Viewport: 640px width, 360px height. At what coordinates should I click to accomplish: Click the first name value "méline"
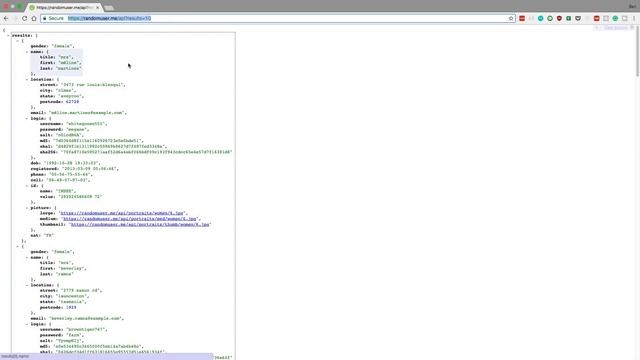(x=69, y=63)
